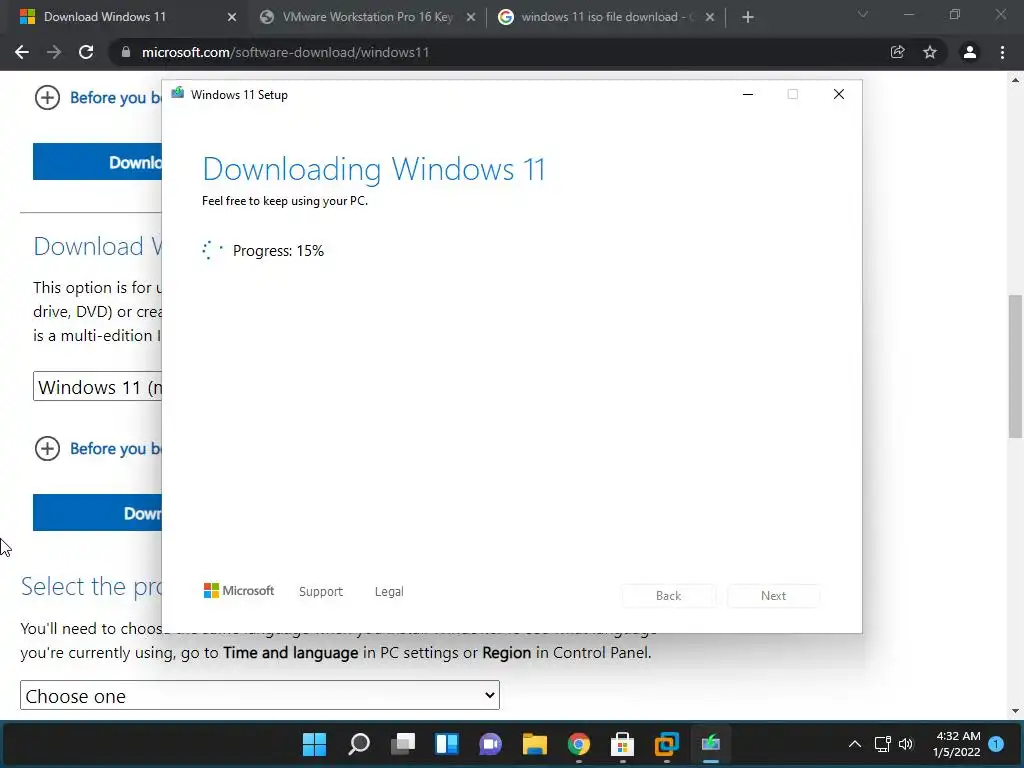Screen dimensions: 1024x768
Task: Open the Windows 11 edition dropdown
Action: 97,387
